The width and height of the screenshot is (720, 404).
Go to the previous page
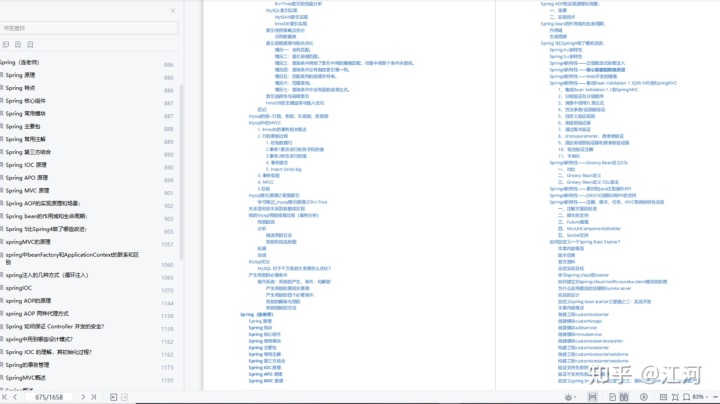(15, 397)
